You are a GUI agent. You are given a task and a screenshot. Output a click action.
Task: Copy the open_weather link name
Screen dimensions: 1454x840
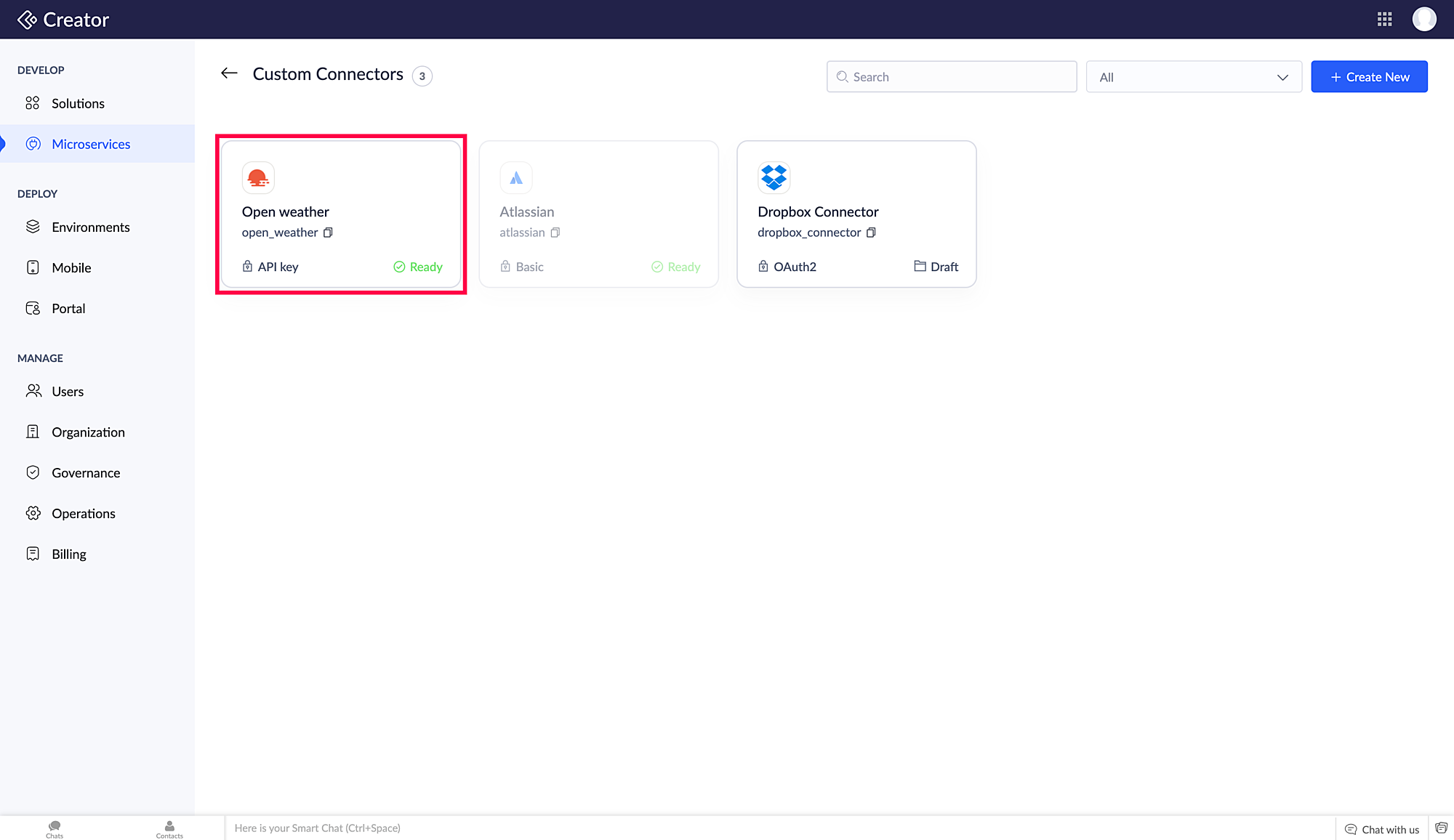click(328, 233)
